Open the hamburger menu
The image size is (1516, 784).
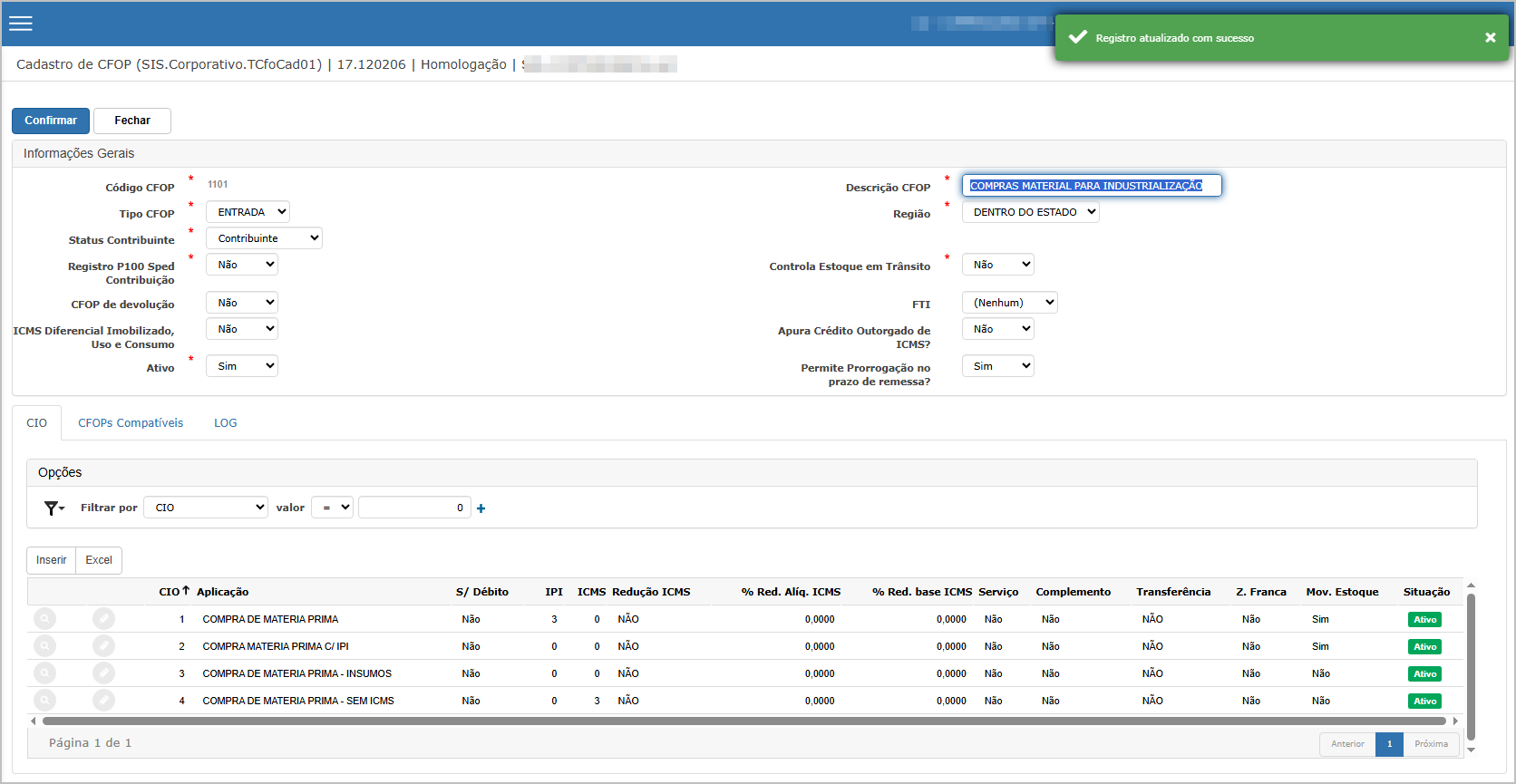(21, 24)
